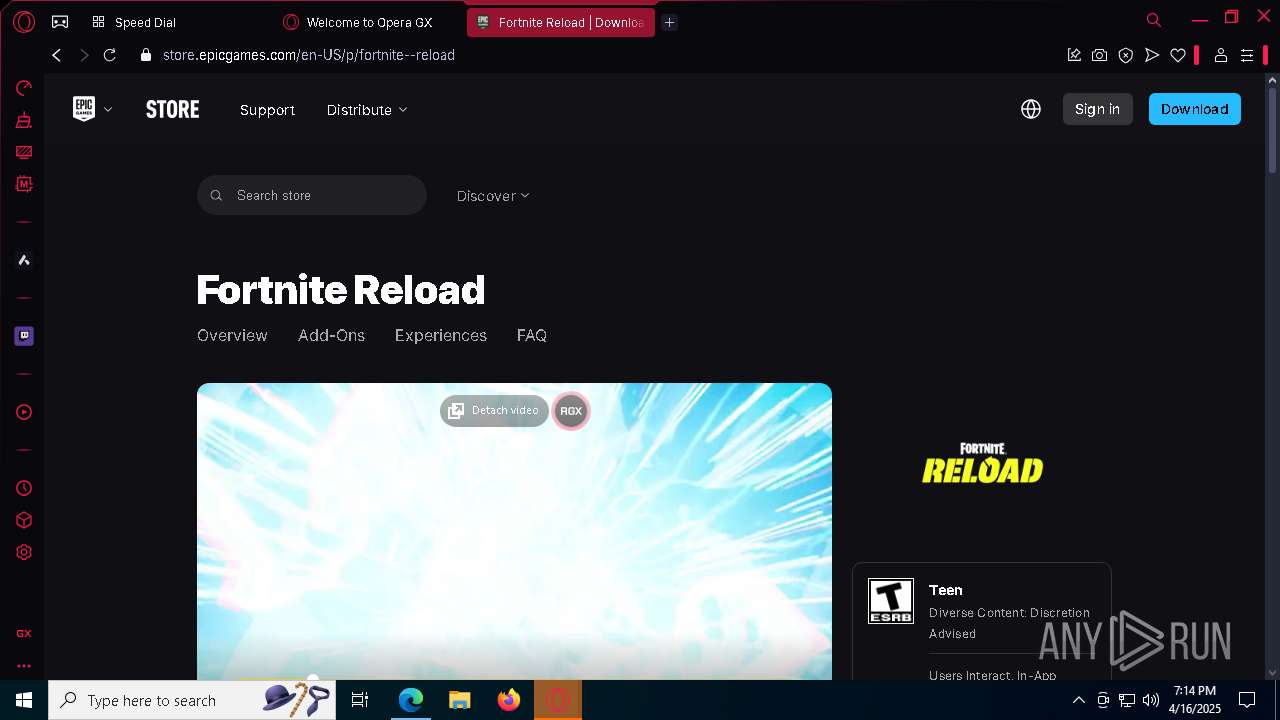
Task: Open Extensions cube icon in sidebar
Action: [x=24, y=520]
